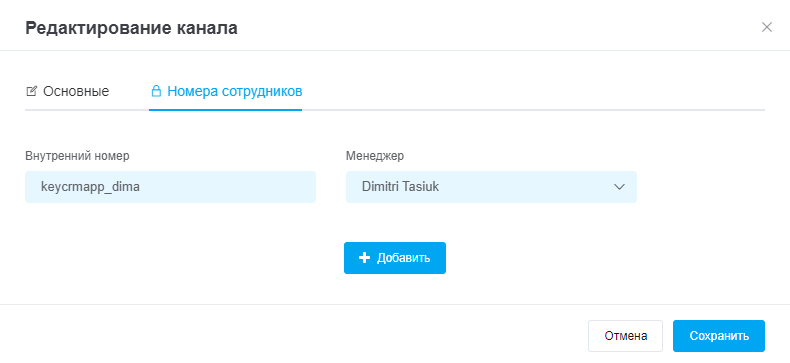The width and height of the screenshot is (790, 363).
Task: Click the Отмена button
Action: click(625, 336)
